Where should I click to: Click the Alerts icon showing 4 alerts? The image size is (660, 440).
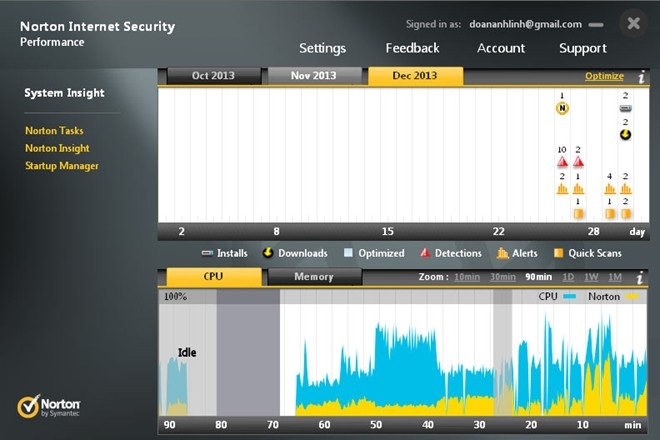609,189
